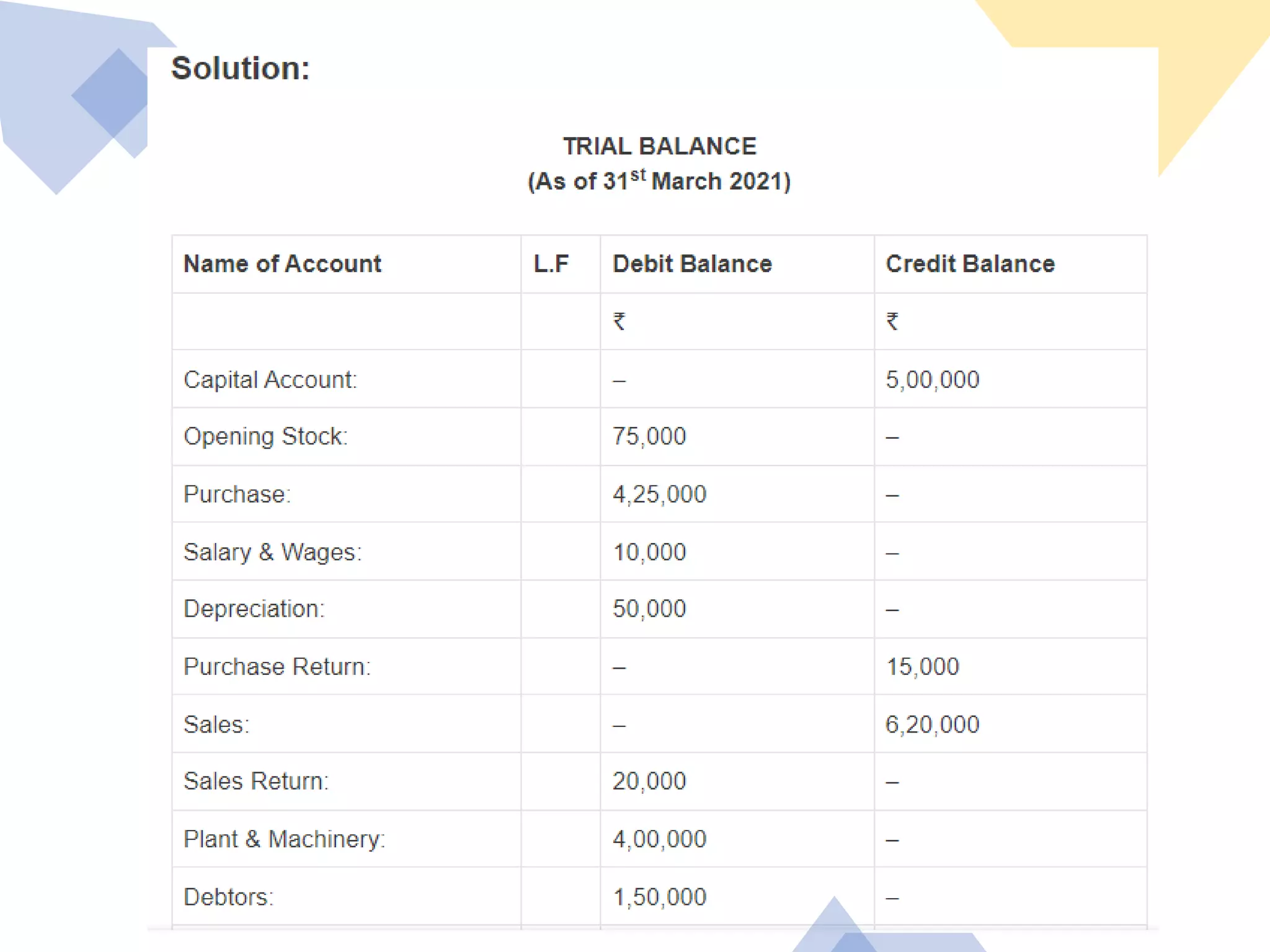
Task: Select the Name of Account column header
Action: point(282,264)
